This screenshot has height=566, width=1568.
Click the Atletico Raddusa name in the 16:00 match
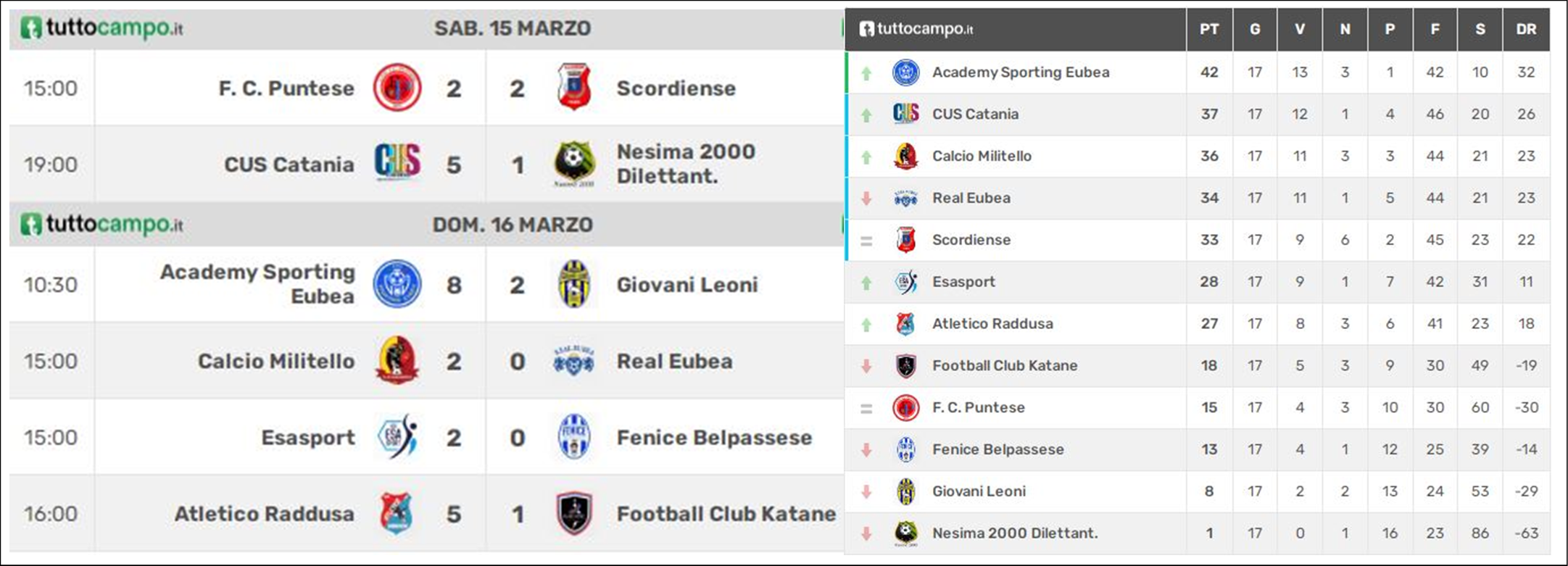265,514
